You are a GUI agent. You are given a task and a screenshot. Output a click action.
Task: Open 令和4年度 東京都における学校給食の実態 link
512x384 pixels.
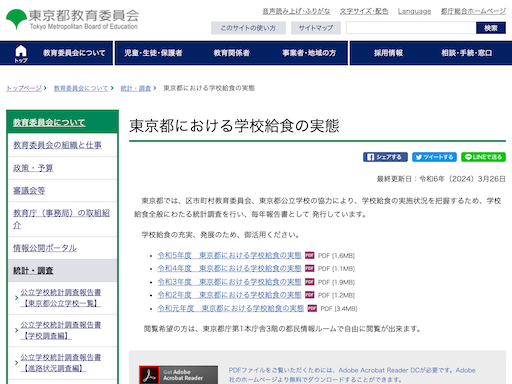[229, 268]
